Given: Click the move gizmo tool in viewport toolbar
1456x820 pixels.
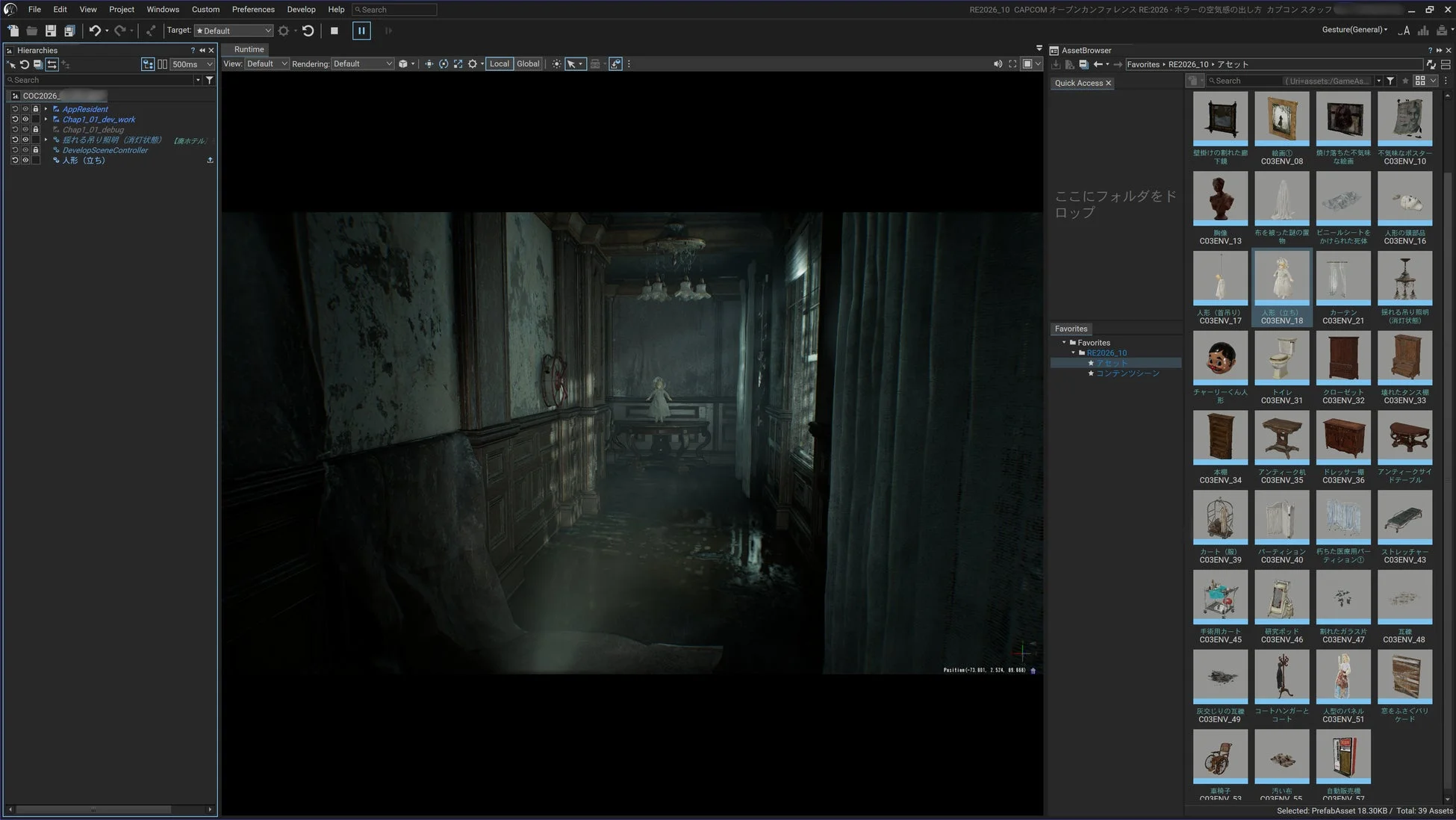Looking at the screenshot, I should pos(429,64).
